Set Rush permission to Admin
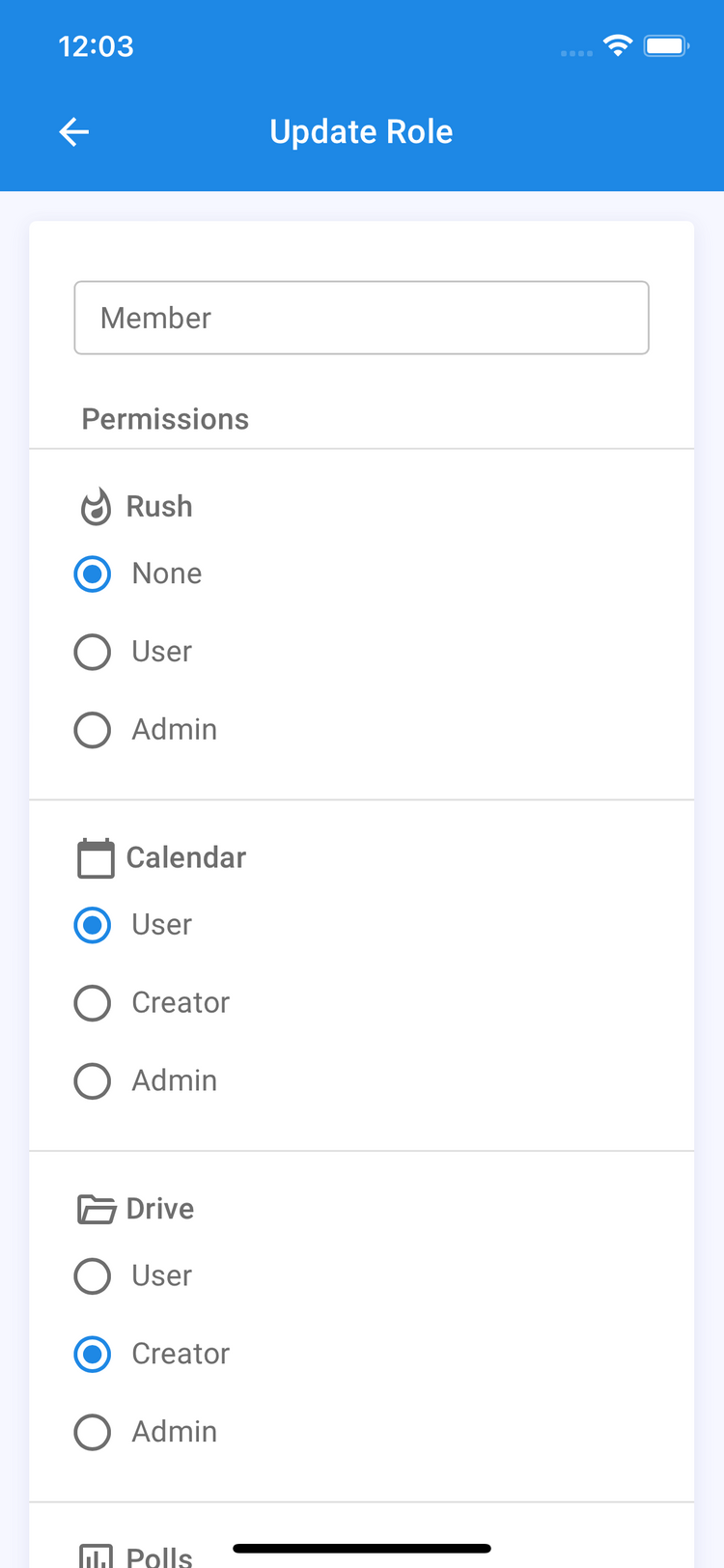The height and width of the screenshot is (1568, 724). (x=93, y=730)
